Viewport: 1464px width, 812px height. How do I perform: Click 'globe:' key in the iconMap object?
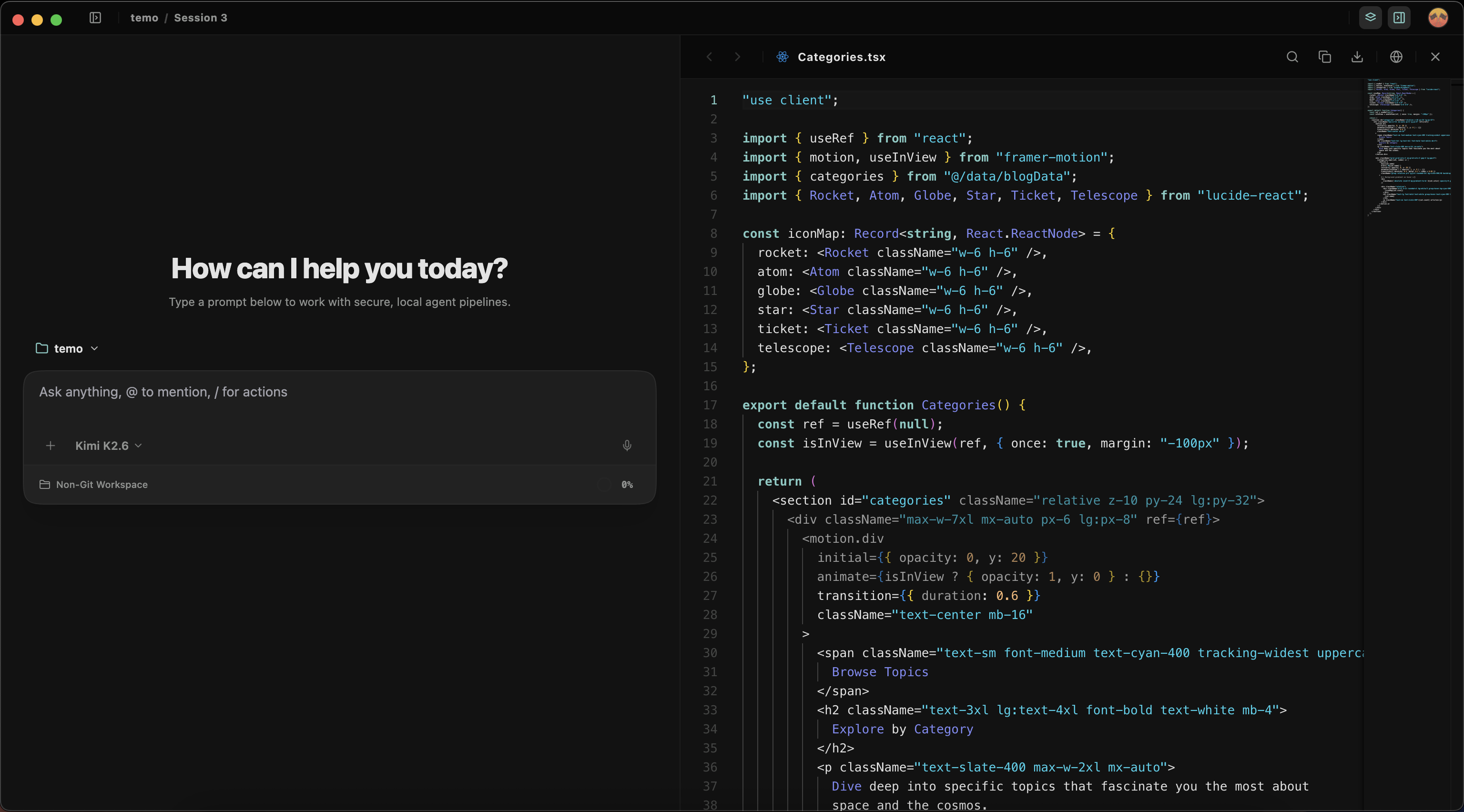[779, 291]
